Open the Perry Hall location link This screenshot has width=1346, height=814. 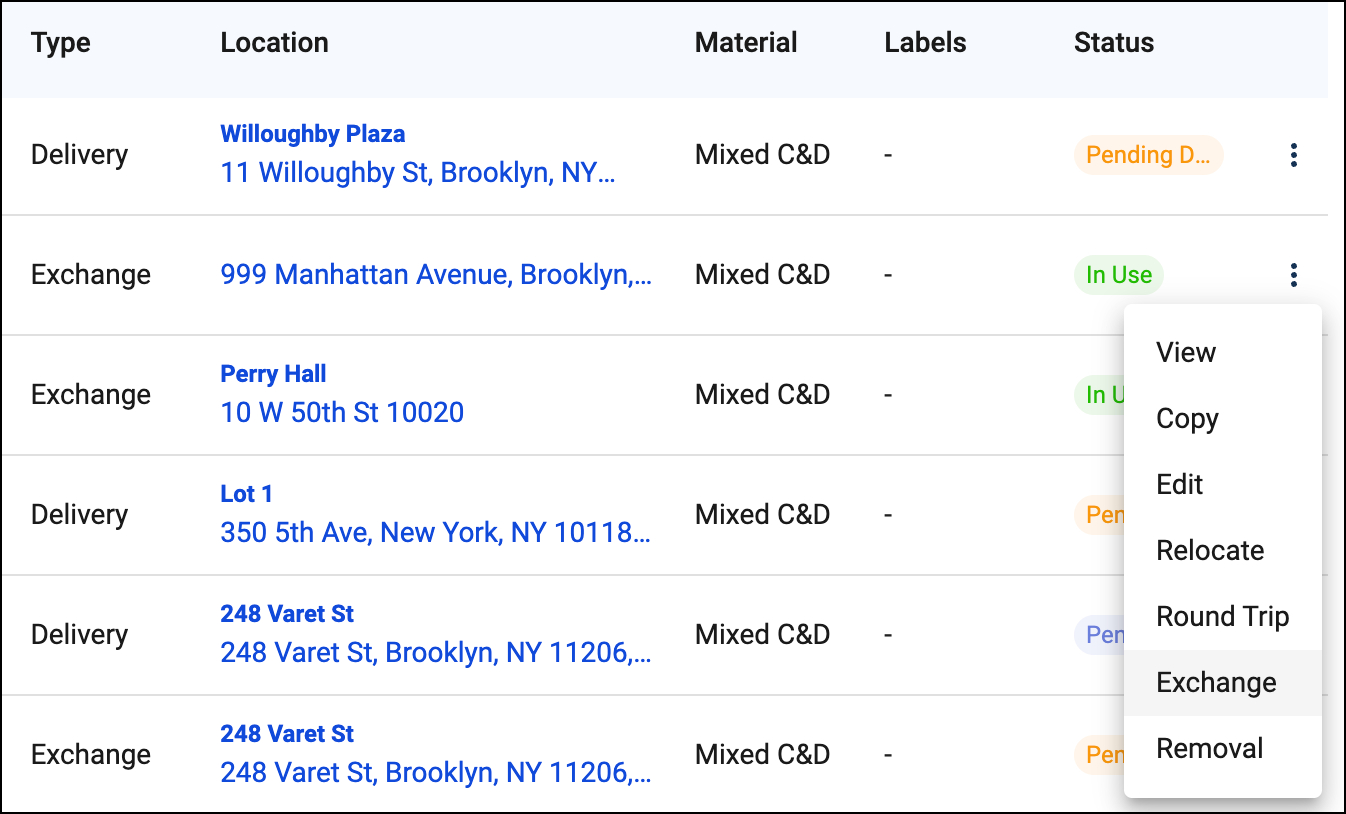point(273,374)
